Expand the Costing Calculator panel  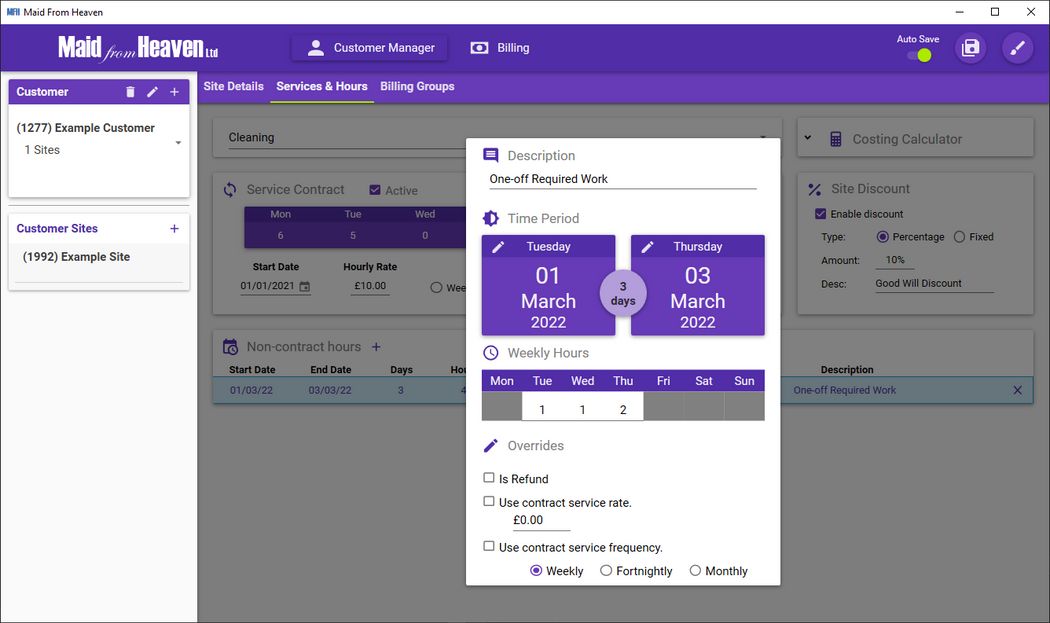click(x=808, y=139)
